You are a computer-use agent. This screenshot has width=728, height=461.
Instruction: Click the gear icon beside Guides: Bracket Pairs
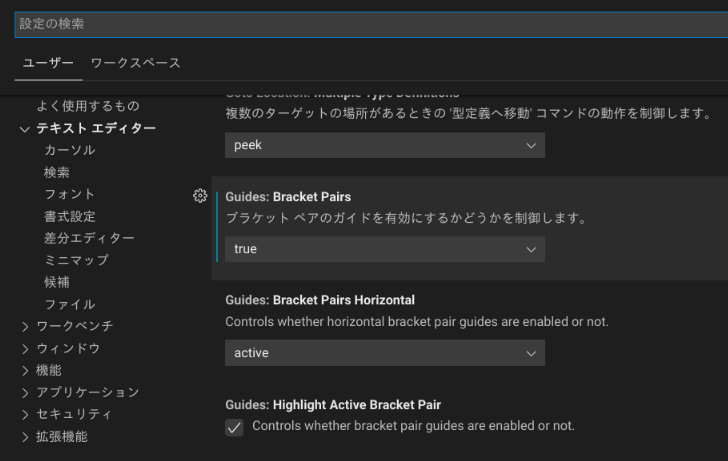pos(199,196)
